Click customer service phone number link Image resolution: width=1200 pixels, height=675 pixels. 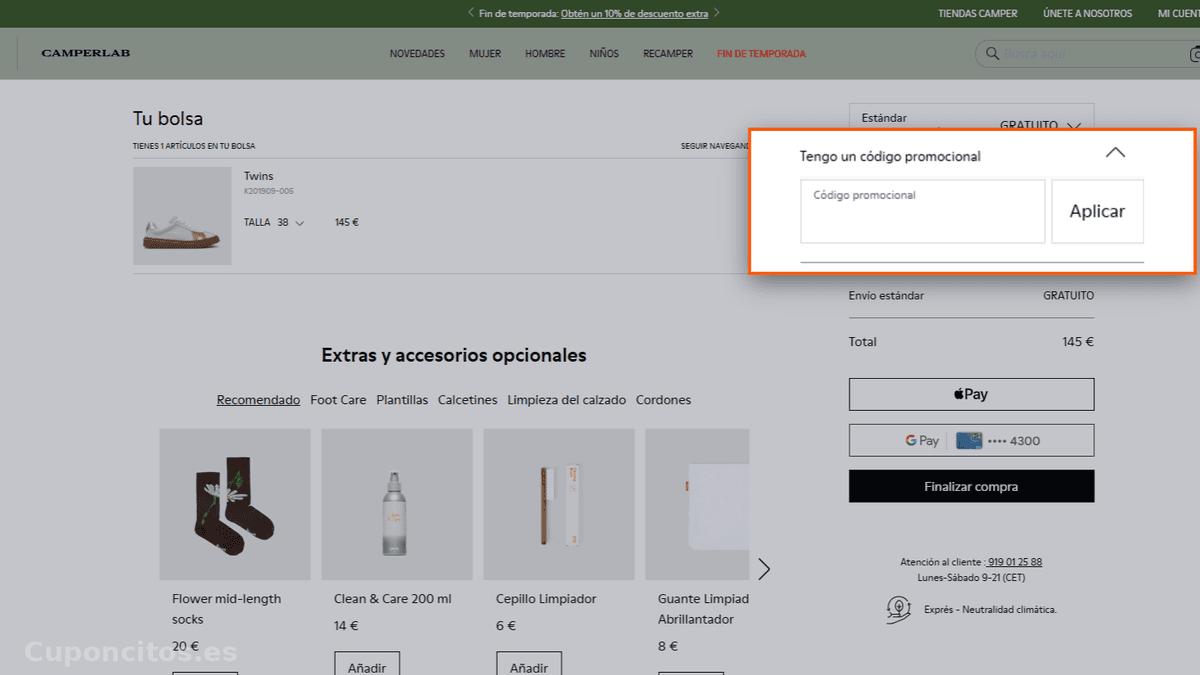1013,562
